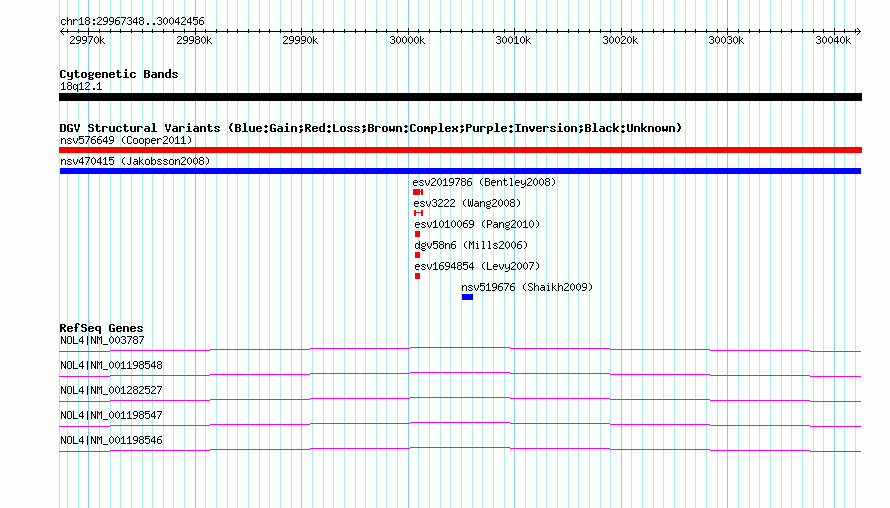Select the magenta NOL4|NM_001198548 gene line
Image resolution: width=890 pixels, height=508 pixels.
[x=460, y=375]
